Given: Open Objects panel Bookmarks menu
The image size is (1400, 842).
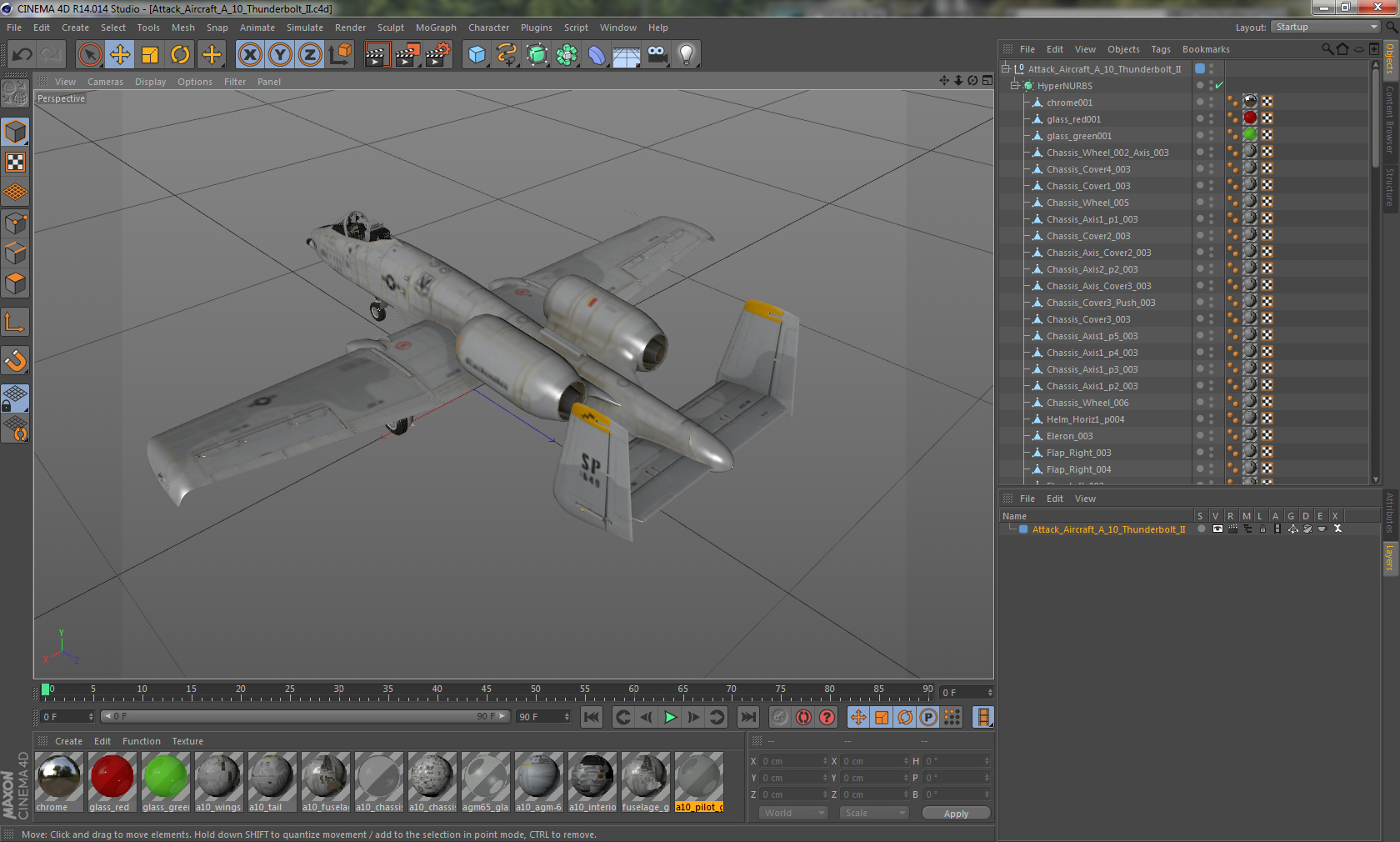Looking at the screenshot, I should [1206, 49].
